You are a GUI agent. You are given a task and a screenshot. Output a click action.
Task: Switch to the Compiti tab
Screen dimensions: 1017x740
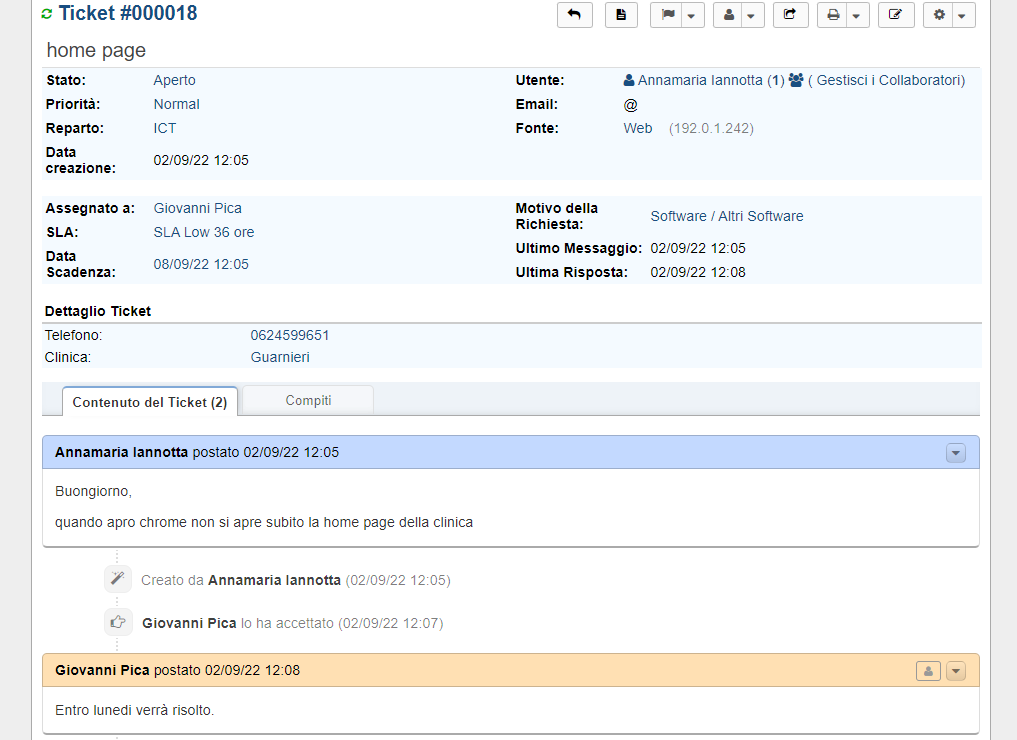pyautogui.click(x=308, y=400)
